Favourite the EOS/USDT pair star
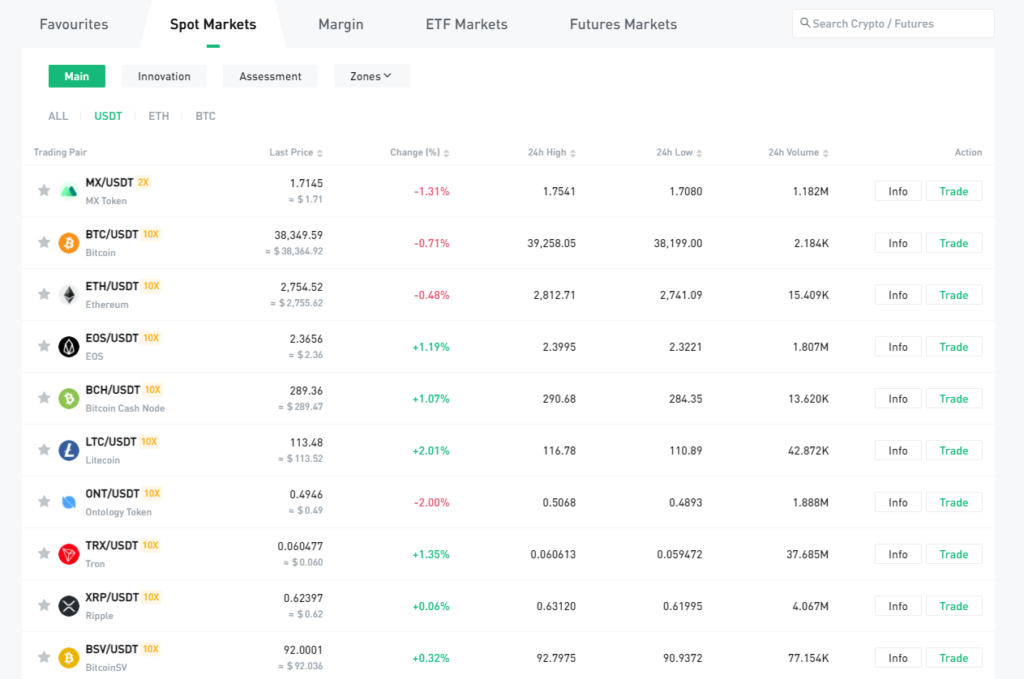Screen dimensions: 1024x679 44,346
